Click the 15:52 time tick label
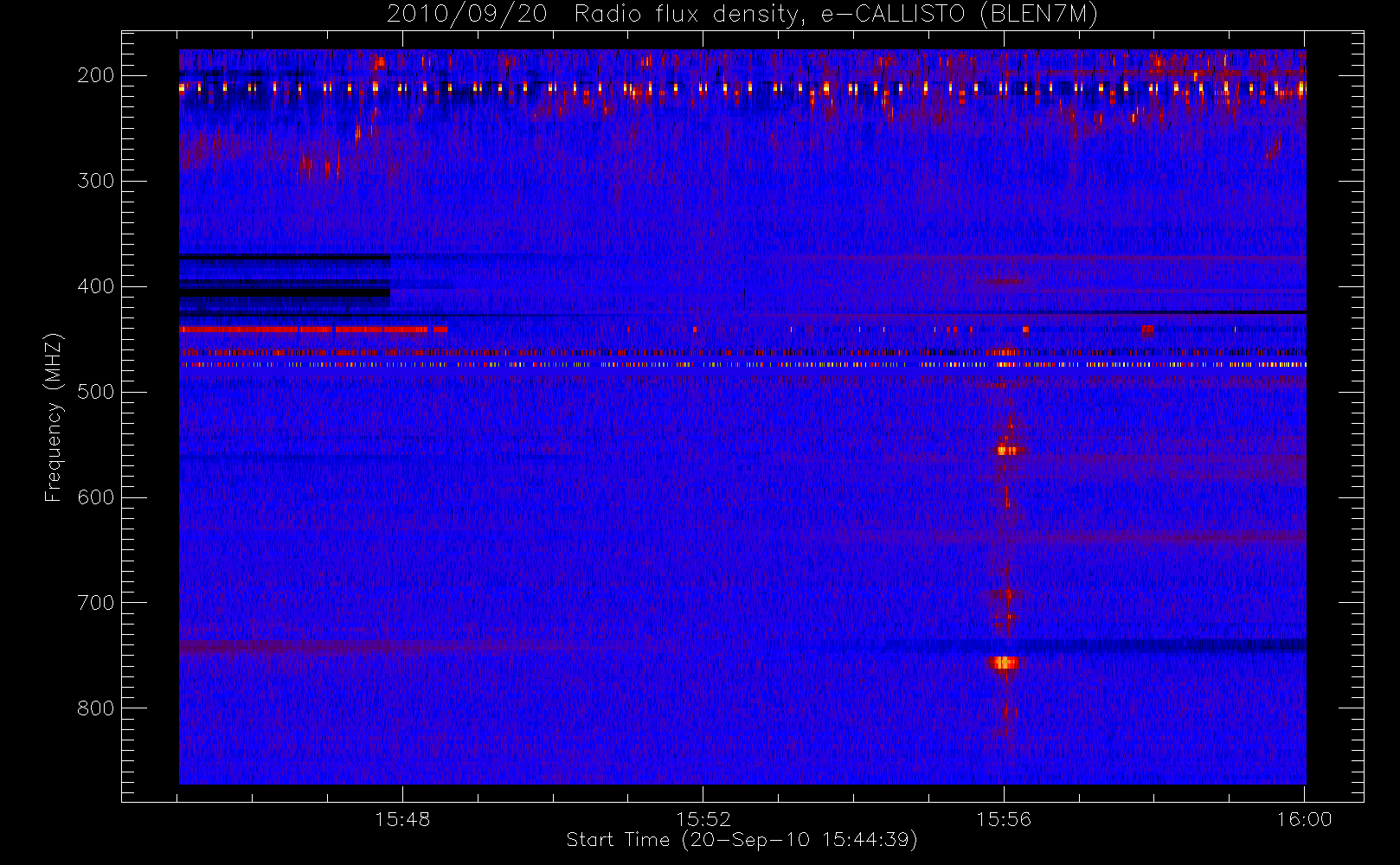Viewport: 1400px width, 865px height. click(x=703, y=819)
